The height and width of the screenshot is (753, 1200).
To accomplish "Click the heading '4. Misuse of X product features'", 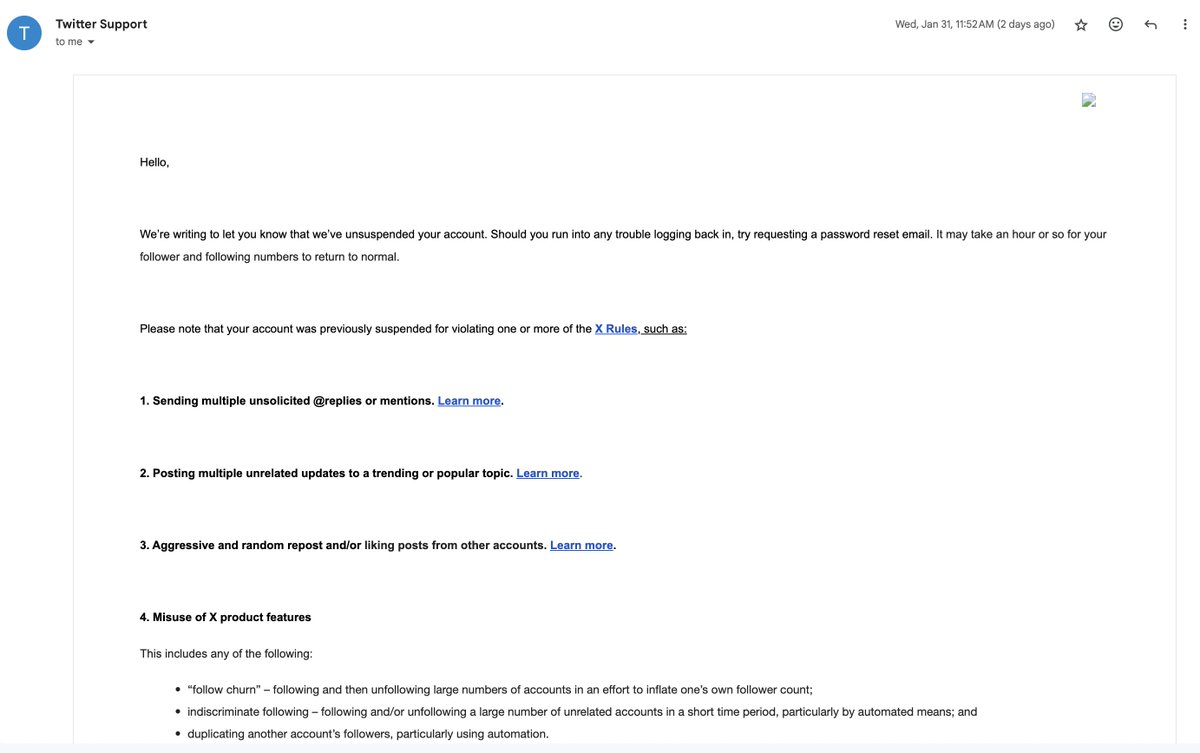I will [x=225, y=617].
